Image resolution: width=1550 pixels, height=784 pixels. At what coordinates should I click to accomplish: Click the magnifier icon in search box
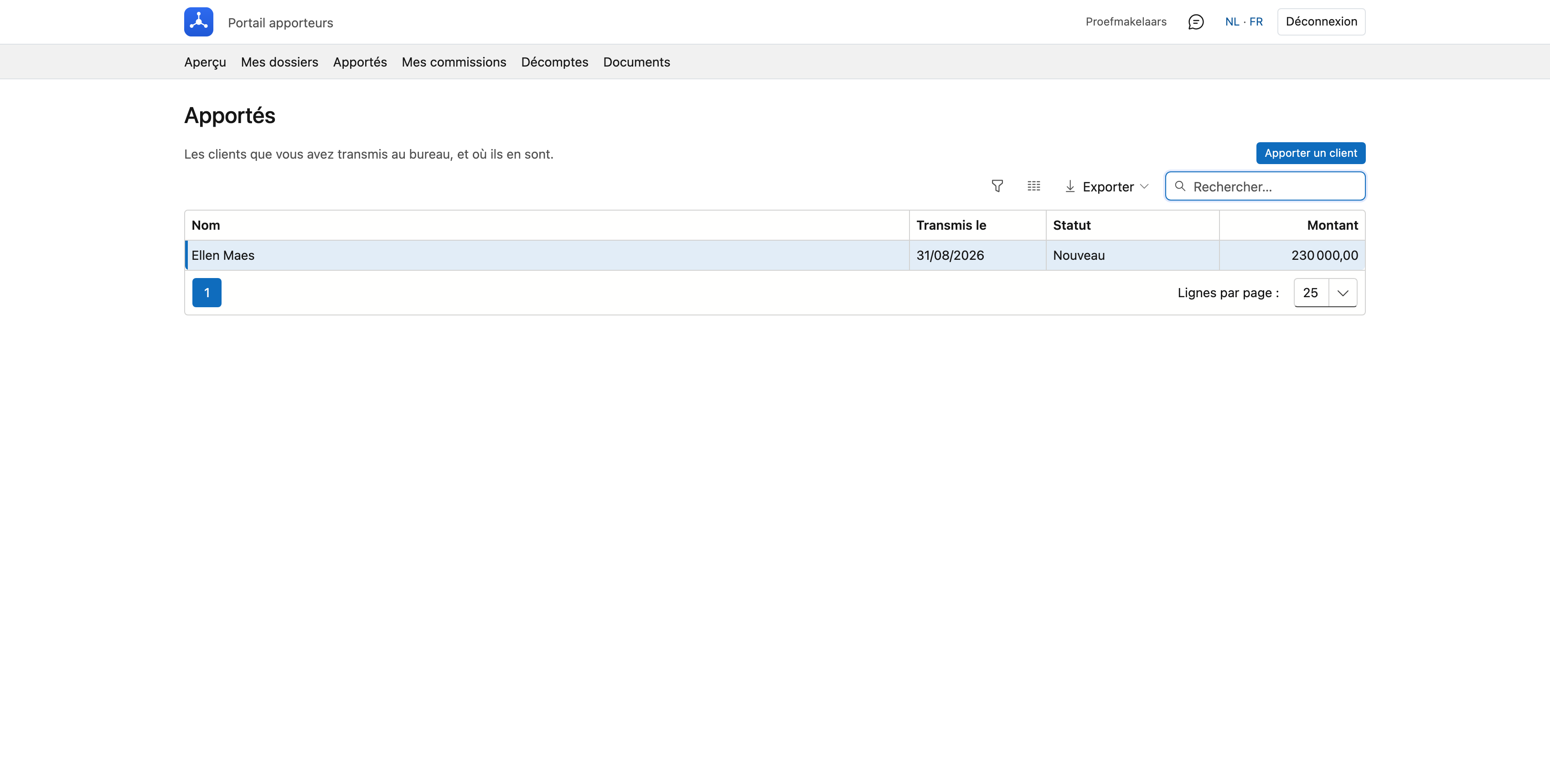coord(1180,186)
